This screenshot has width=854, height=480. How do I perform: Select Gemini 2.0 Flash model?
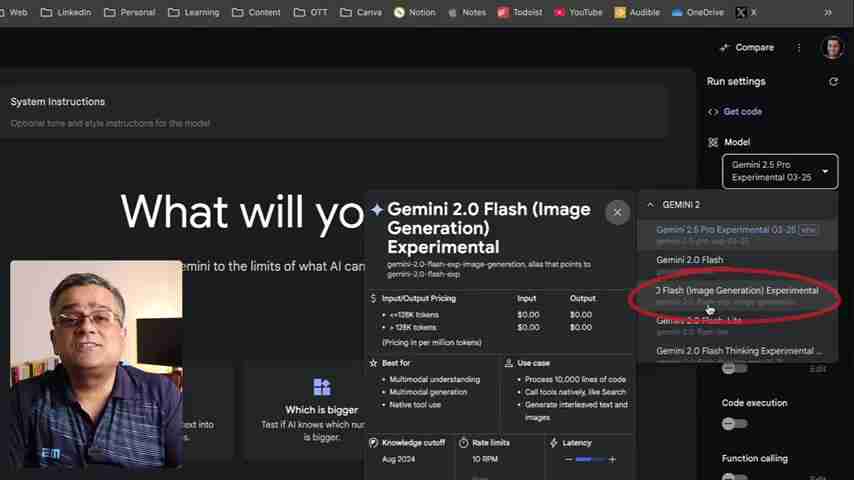click(x=737, y=265)
